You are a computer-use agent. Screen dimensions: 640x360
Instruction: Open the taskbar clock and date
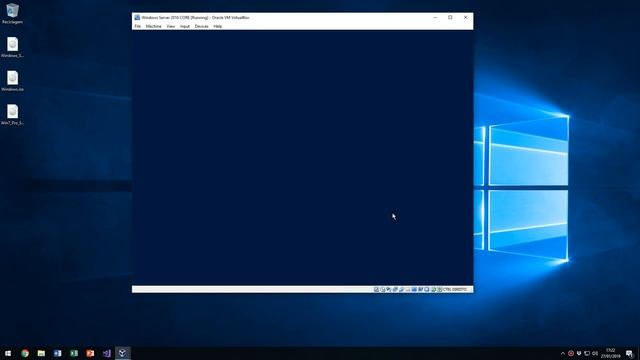tap(610, 353)
